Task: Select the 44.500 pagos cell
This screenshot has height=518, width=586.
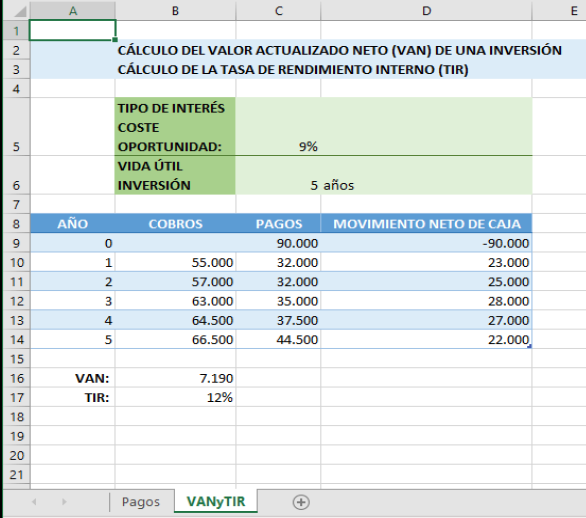Action: point(278,339)
